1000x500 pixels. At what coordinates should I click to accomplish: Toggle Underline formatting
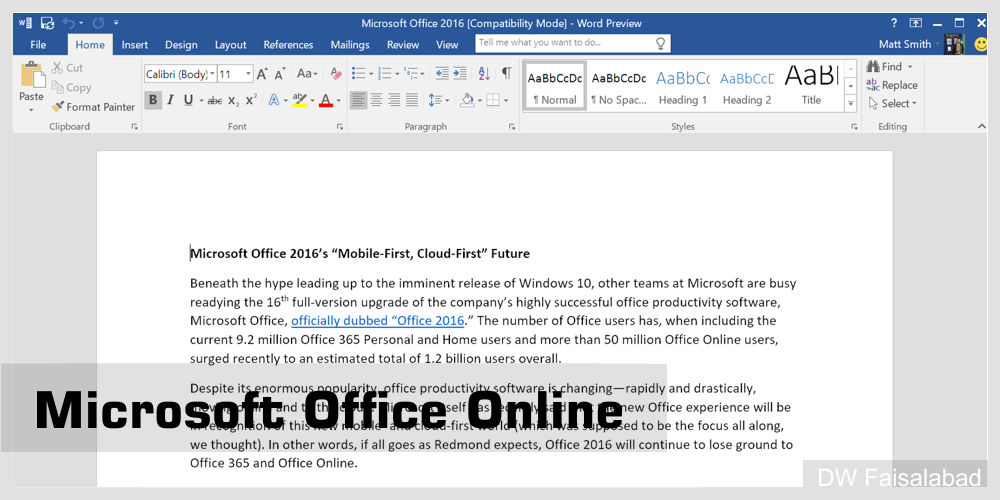(188, 100)
